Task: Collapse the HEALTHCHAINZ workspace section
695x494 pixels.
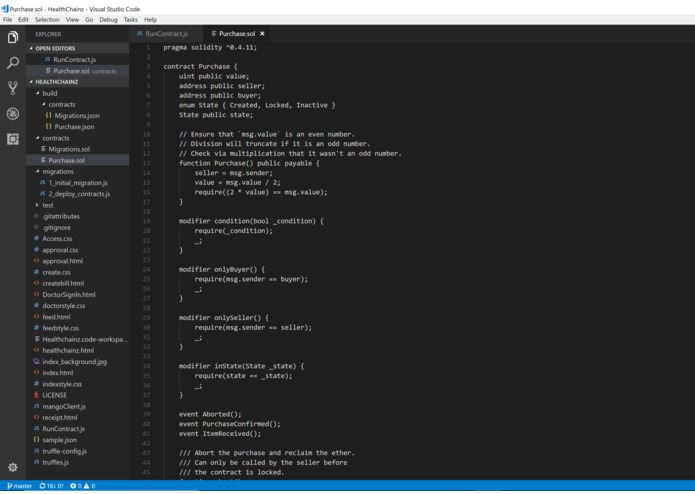Action: click(78, 82)
